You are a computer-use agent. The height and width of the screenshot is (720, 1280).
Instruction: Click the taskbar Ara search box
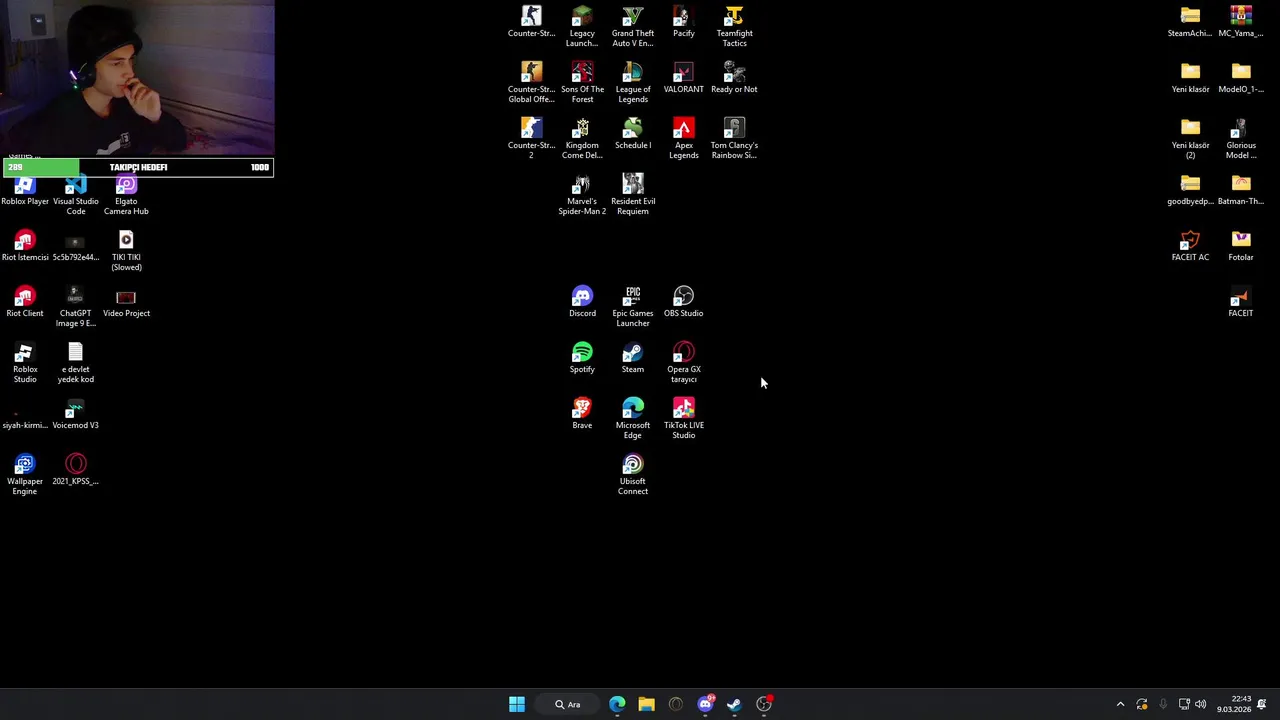[568, 704]
